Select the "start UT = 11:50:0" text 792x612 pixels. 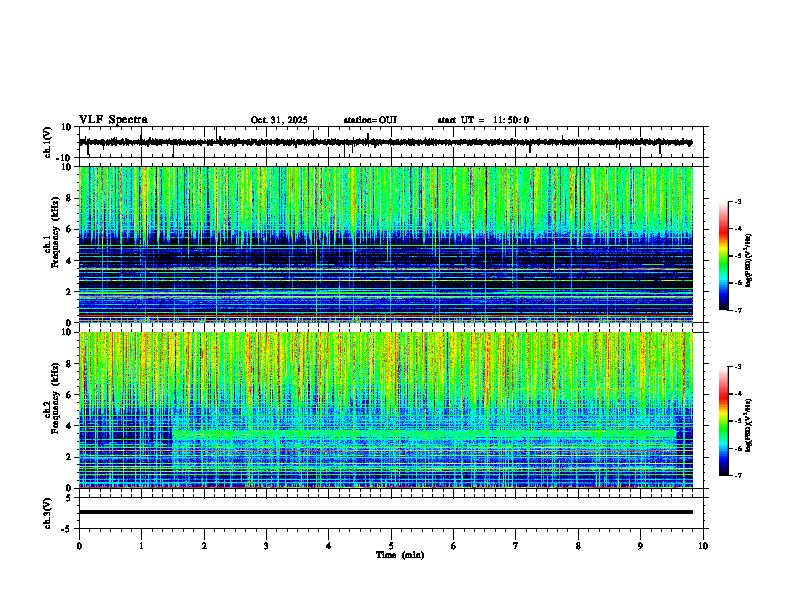[x=483, y=120]
